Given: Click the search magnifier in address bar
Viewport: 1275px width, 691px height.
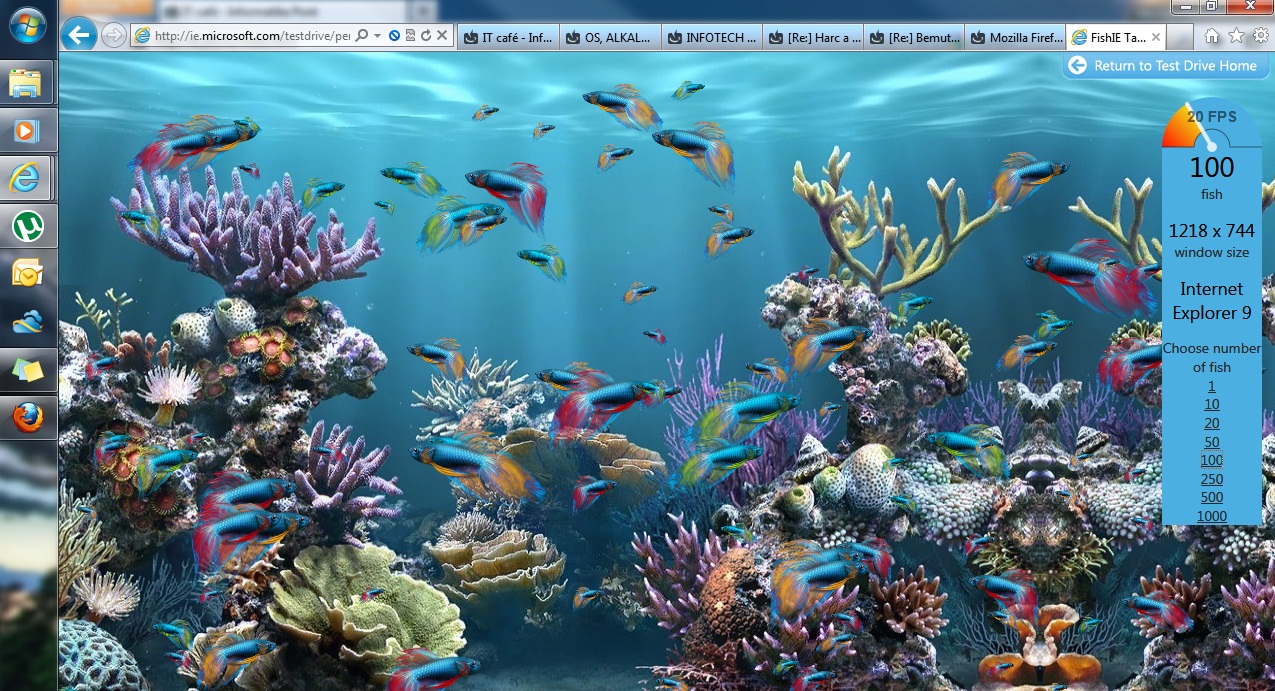Looking at the screenshot, I should [361, 36].
